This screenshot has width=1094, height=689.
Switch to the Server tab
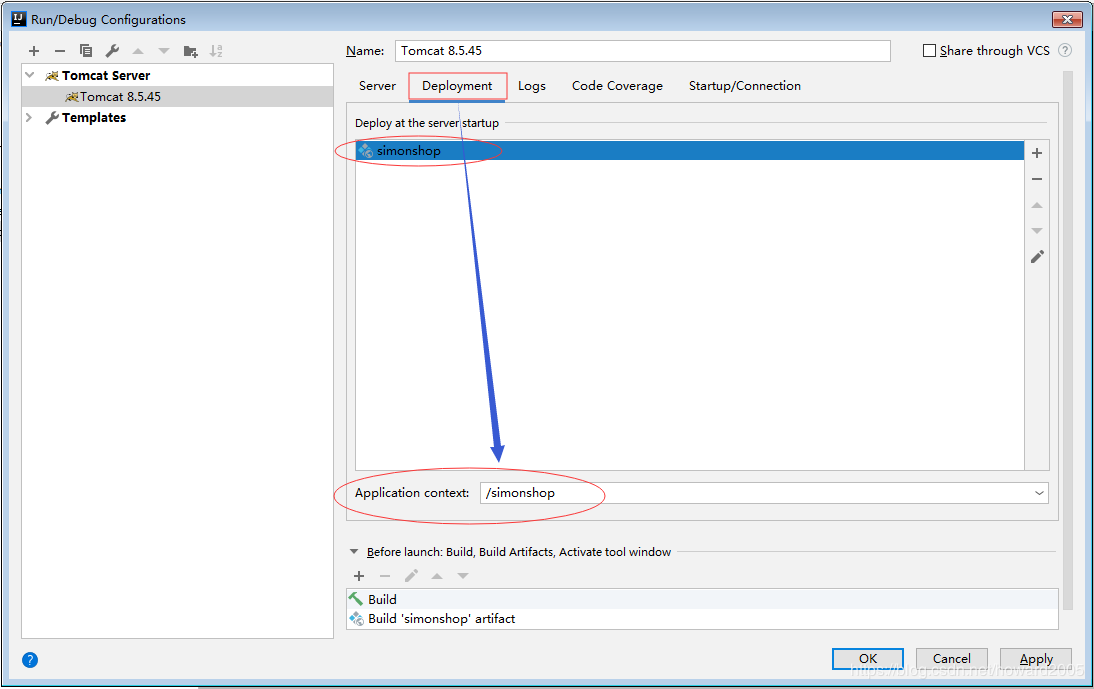(377, 86)
